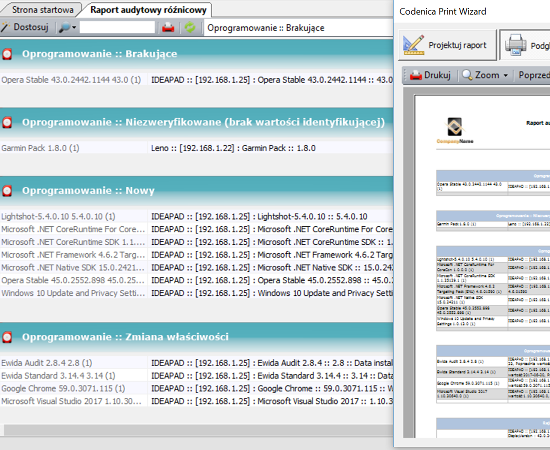The image size is (550, 450).
Task: Click the red icon beside Zmiana właściwości header
Action: point(7,337)
